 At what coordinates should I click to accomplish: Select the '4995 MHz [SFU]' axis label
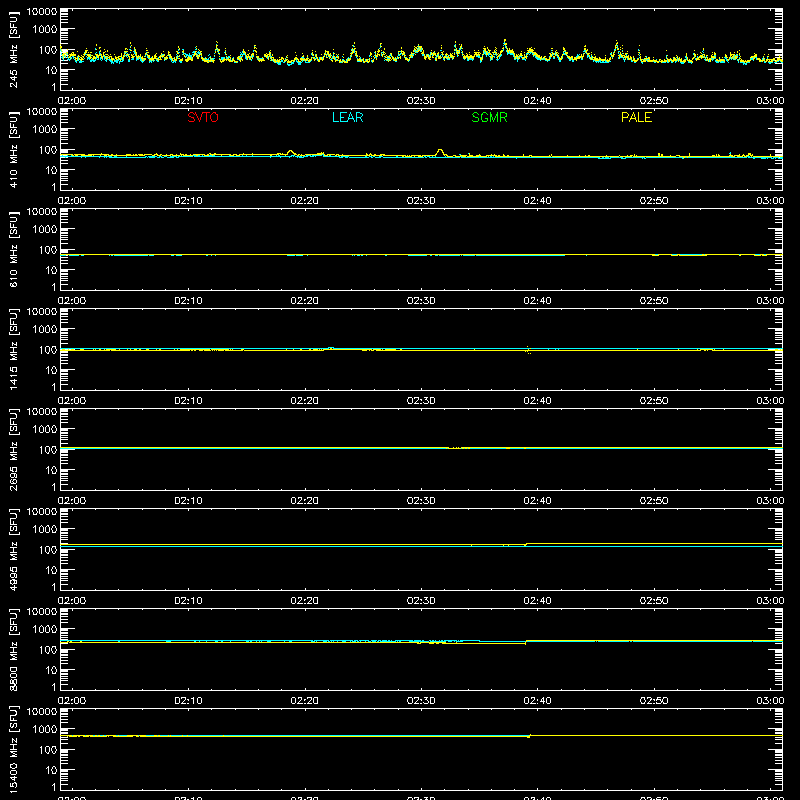pos(13,549)
